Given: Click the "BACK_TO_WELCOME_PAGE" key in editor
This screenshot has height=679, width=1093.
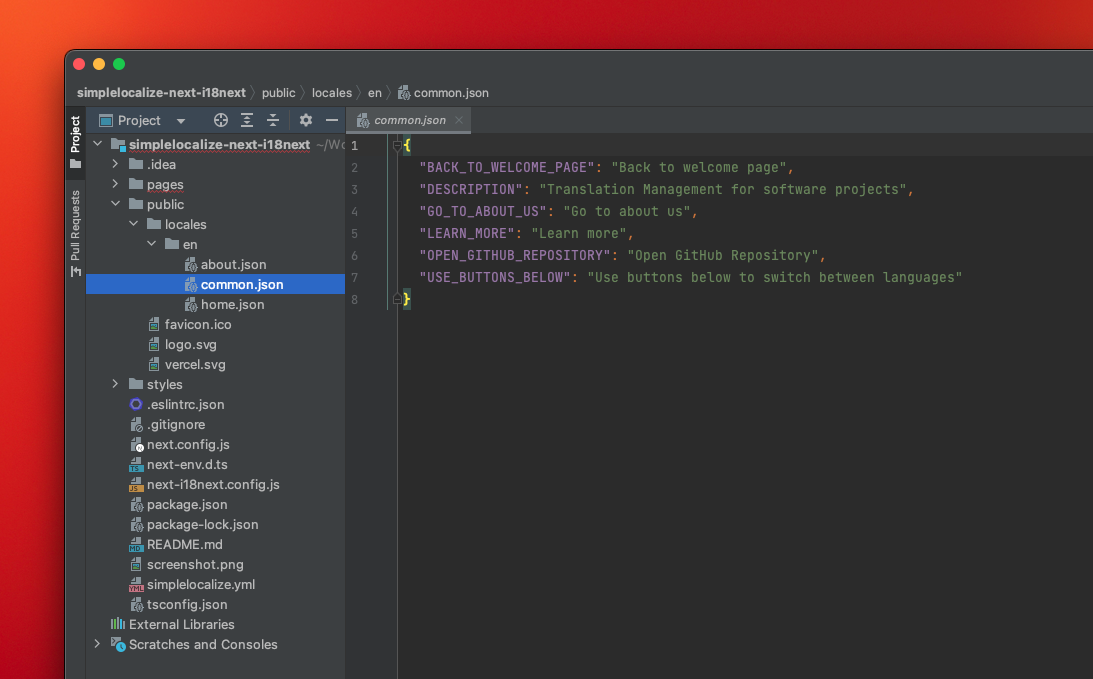Looking at the screenshot, I should 507,167.
